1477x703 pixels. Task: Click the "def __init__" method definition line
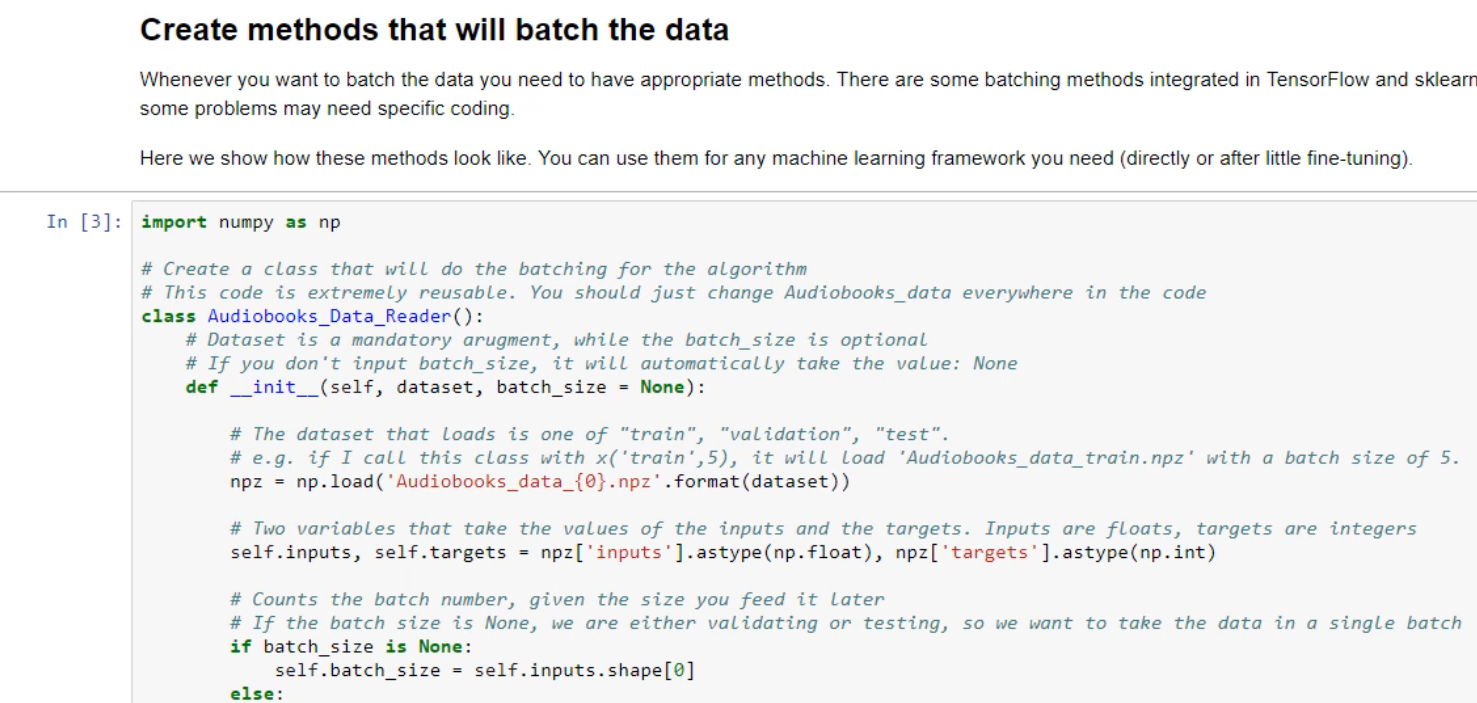click(445, 387)
